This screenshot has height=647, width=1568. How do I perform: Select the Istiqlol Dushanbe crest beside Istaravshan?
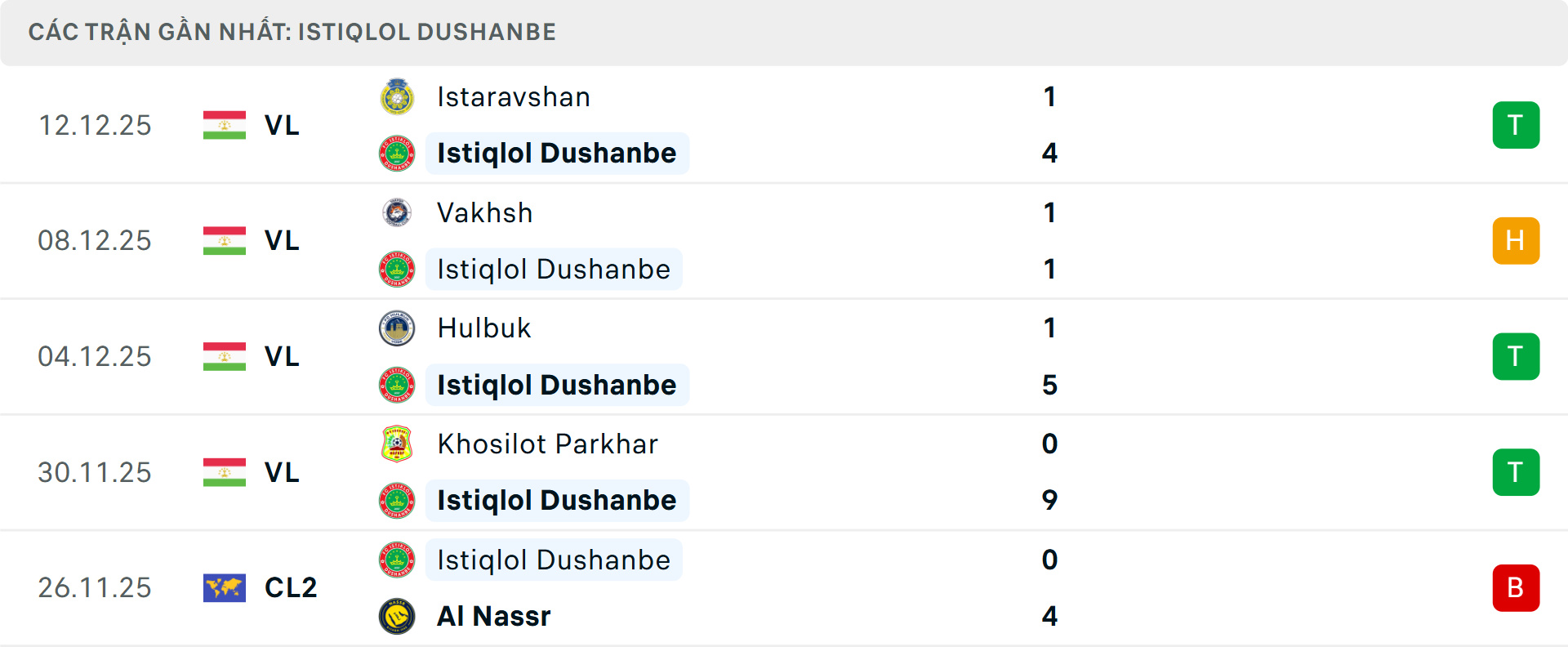(x=397, y=154)
